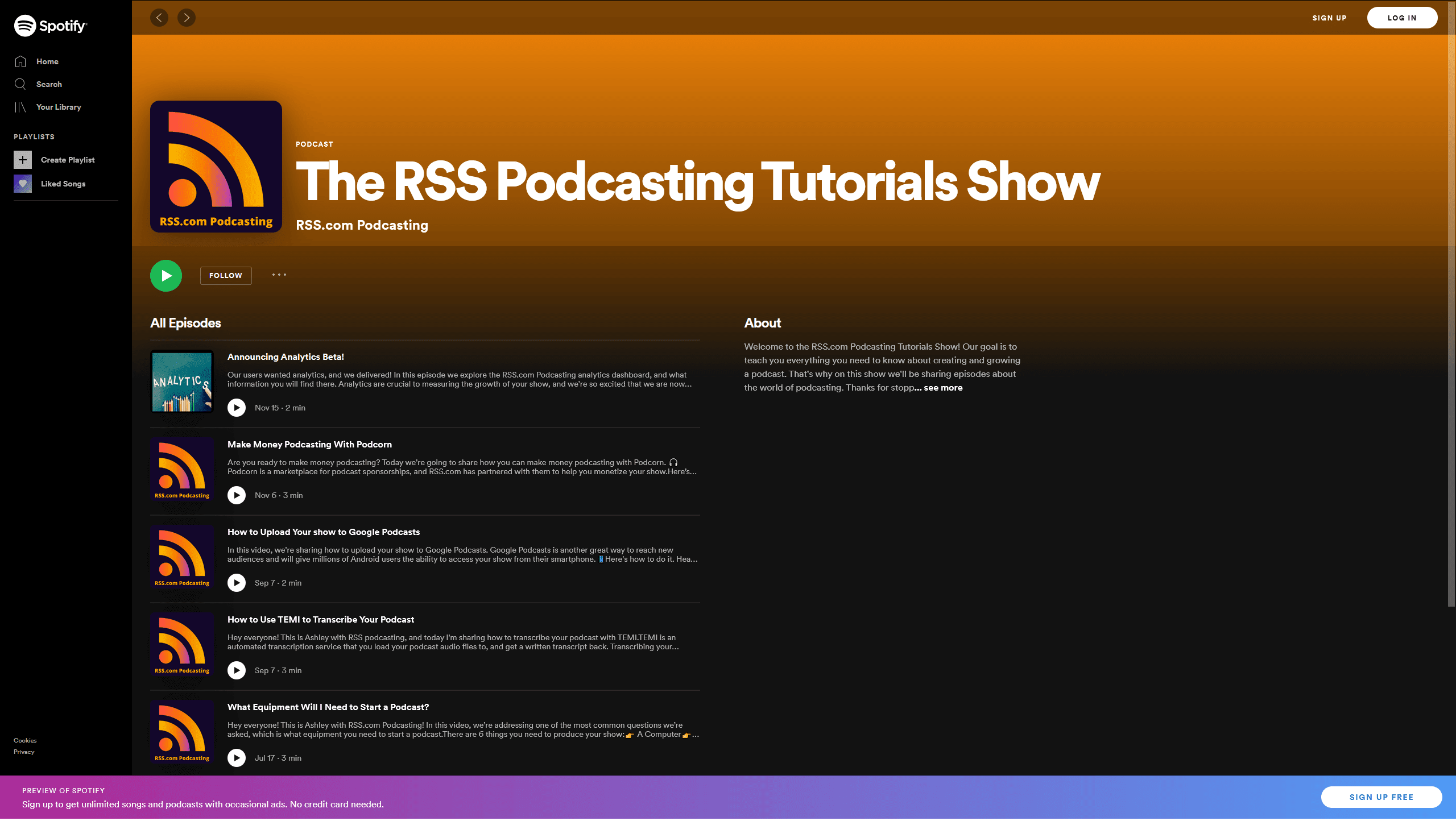Screen dimensions: 1456x821
Task: Open Liked Songs playlist
Action: click(63, 184)
